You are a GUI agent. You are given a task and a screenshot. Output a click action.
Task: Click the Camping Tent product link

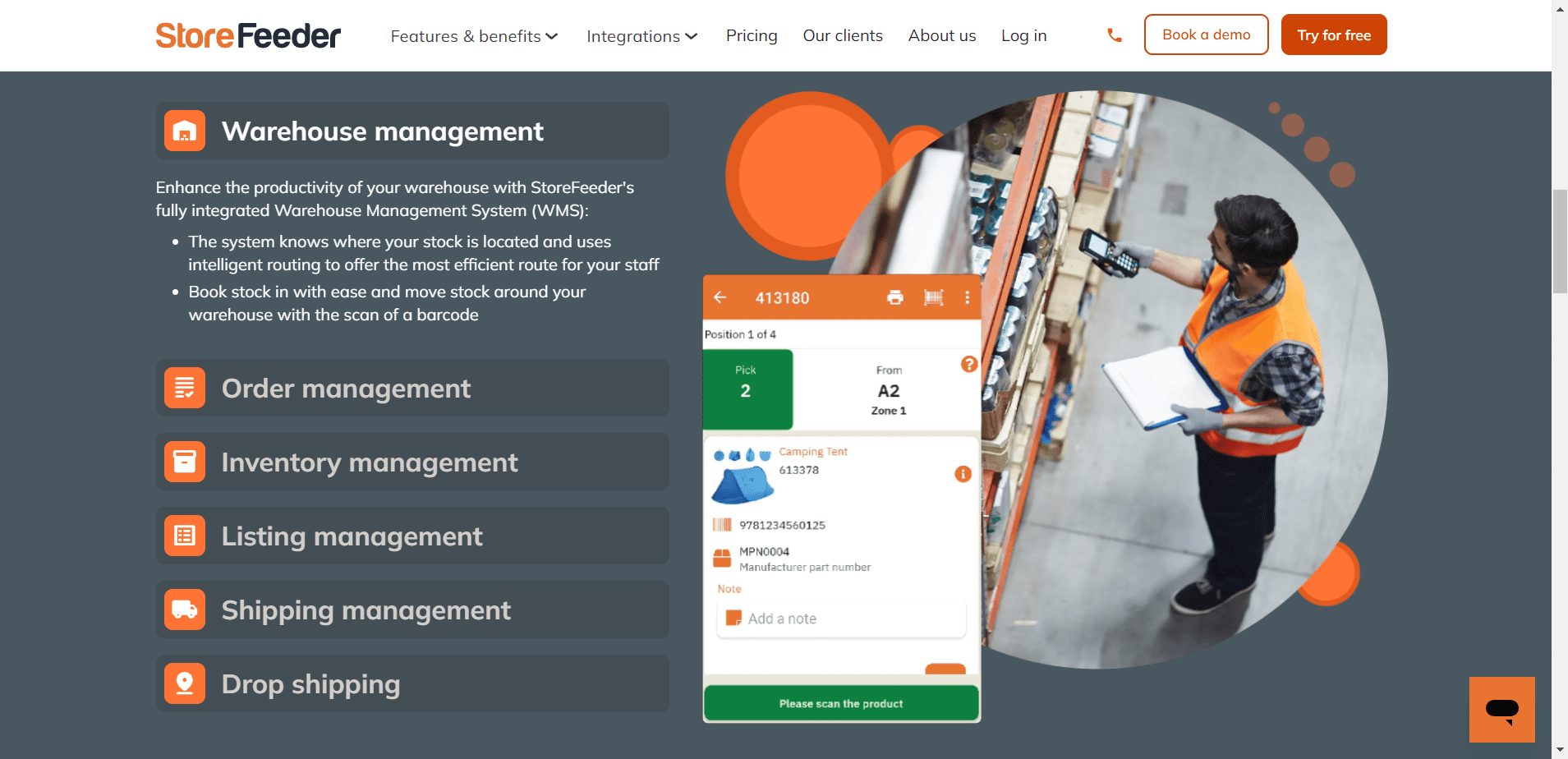813,452
